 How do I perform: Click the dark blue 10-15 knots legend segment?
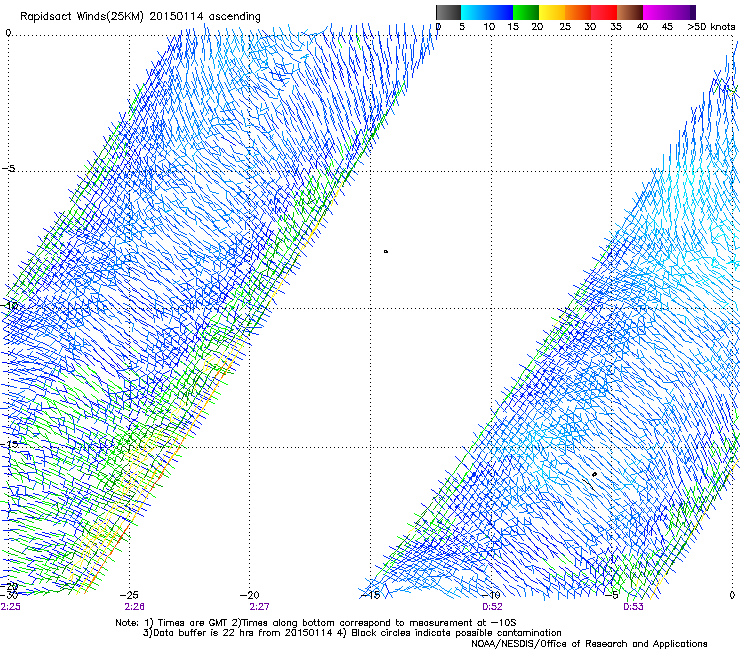coord(500,12)
